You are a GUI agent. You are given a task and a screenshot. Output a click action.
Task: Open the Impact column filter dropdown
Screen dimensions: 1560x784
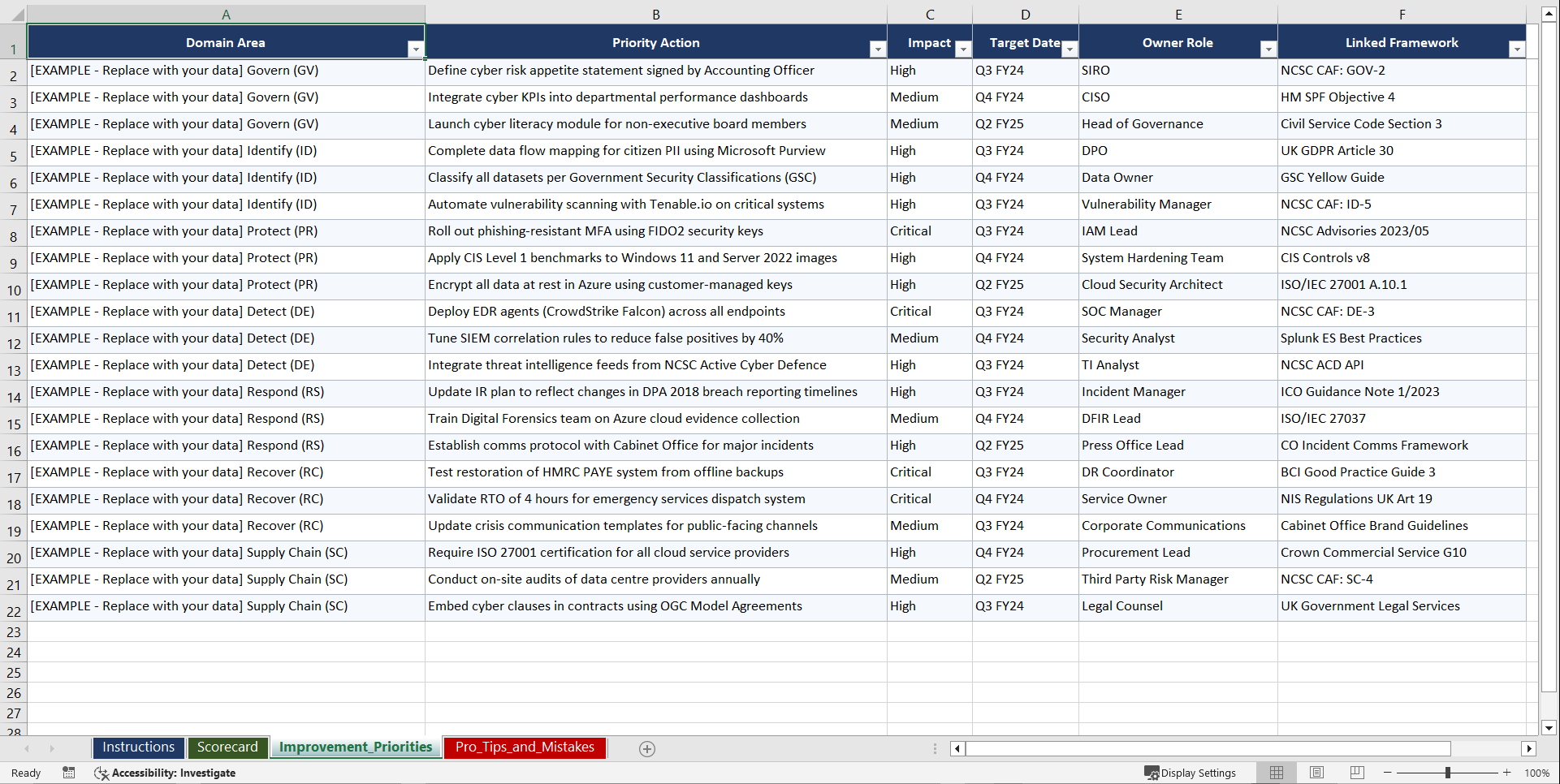click(963, 50)
